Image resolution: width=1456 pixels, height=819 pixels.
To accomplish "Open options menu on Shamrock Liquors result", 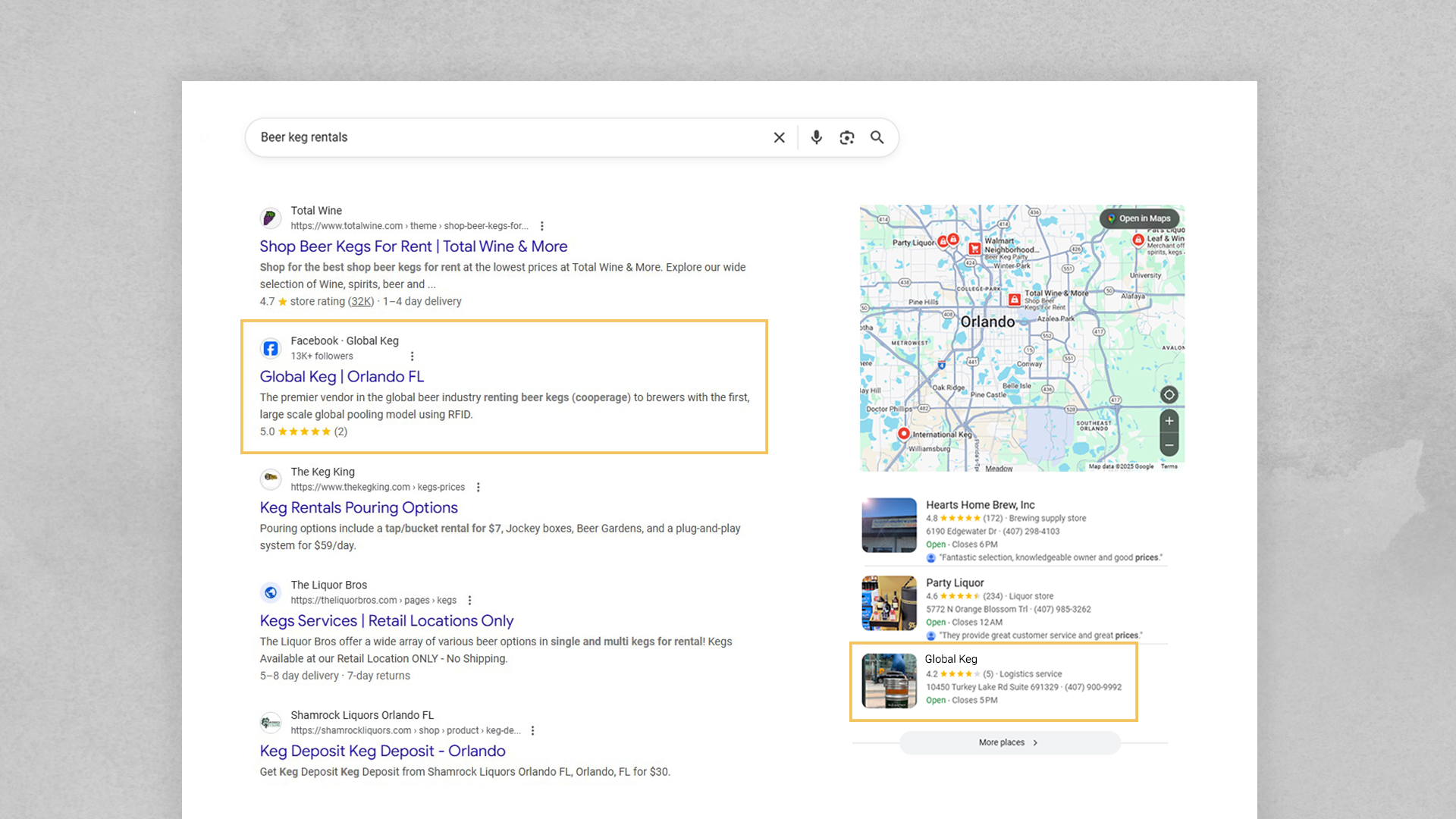I will [532, 730].
